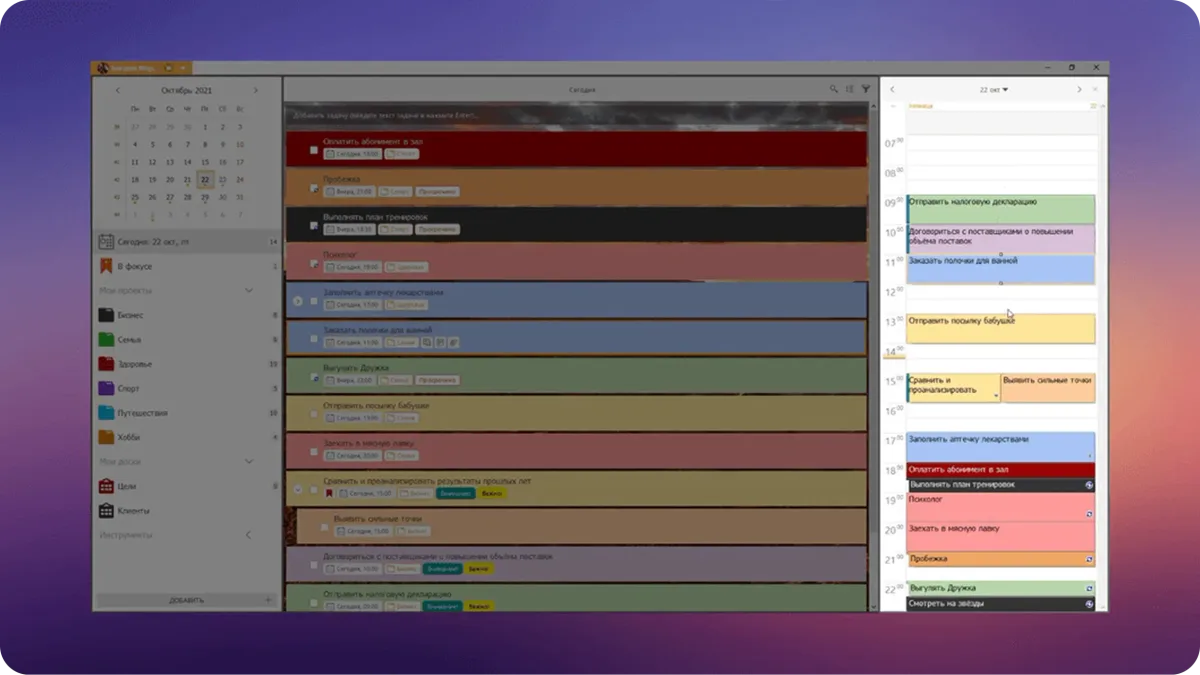Open Отправить налоговую декларацию event in schedule
1200x675 pixels.
(1000, 209)
